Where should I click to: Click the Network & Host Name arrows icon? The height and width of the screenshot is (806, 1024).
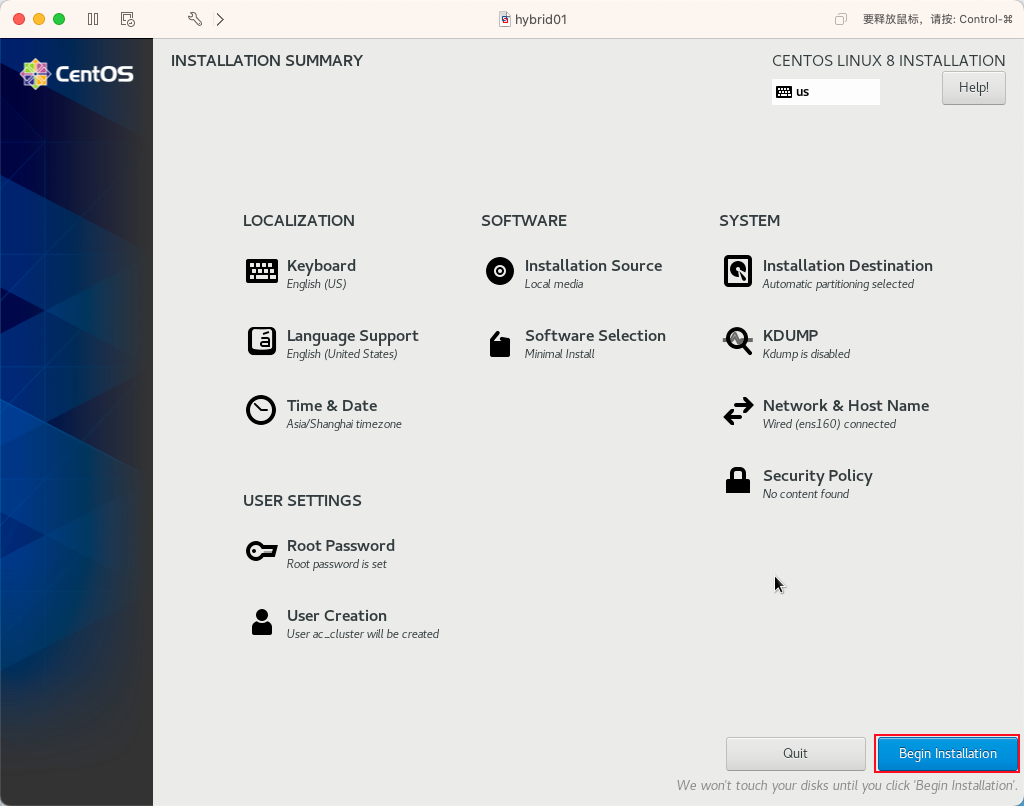pos(738,411)
